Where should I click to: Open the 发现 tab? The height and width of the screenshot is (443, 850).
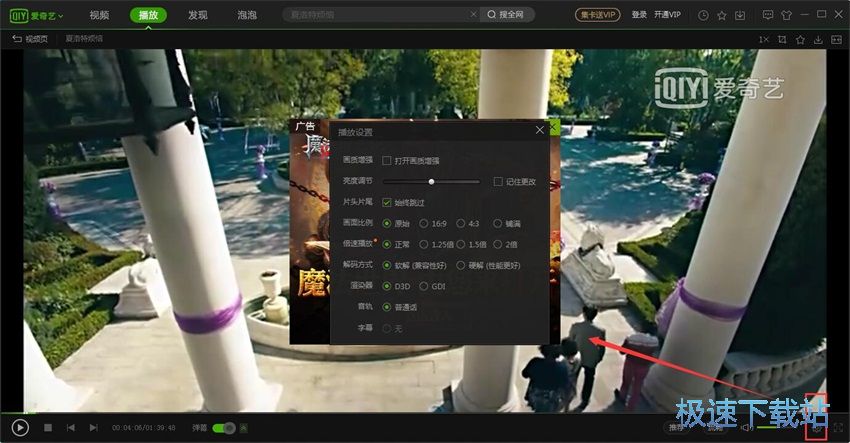click(x=198, y=15)
